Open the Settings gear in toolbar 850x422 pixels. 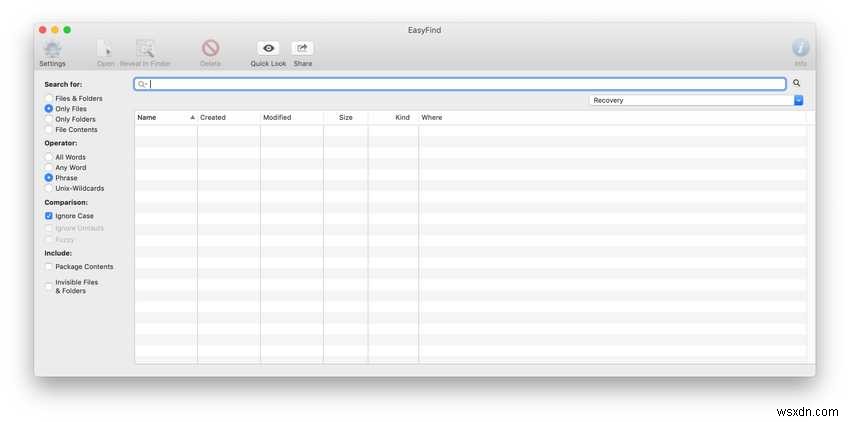tap(53, 49)
